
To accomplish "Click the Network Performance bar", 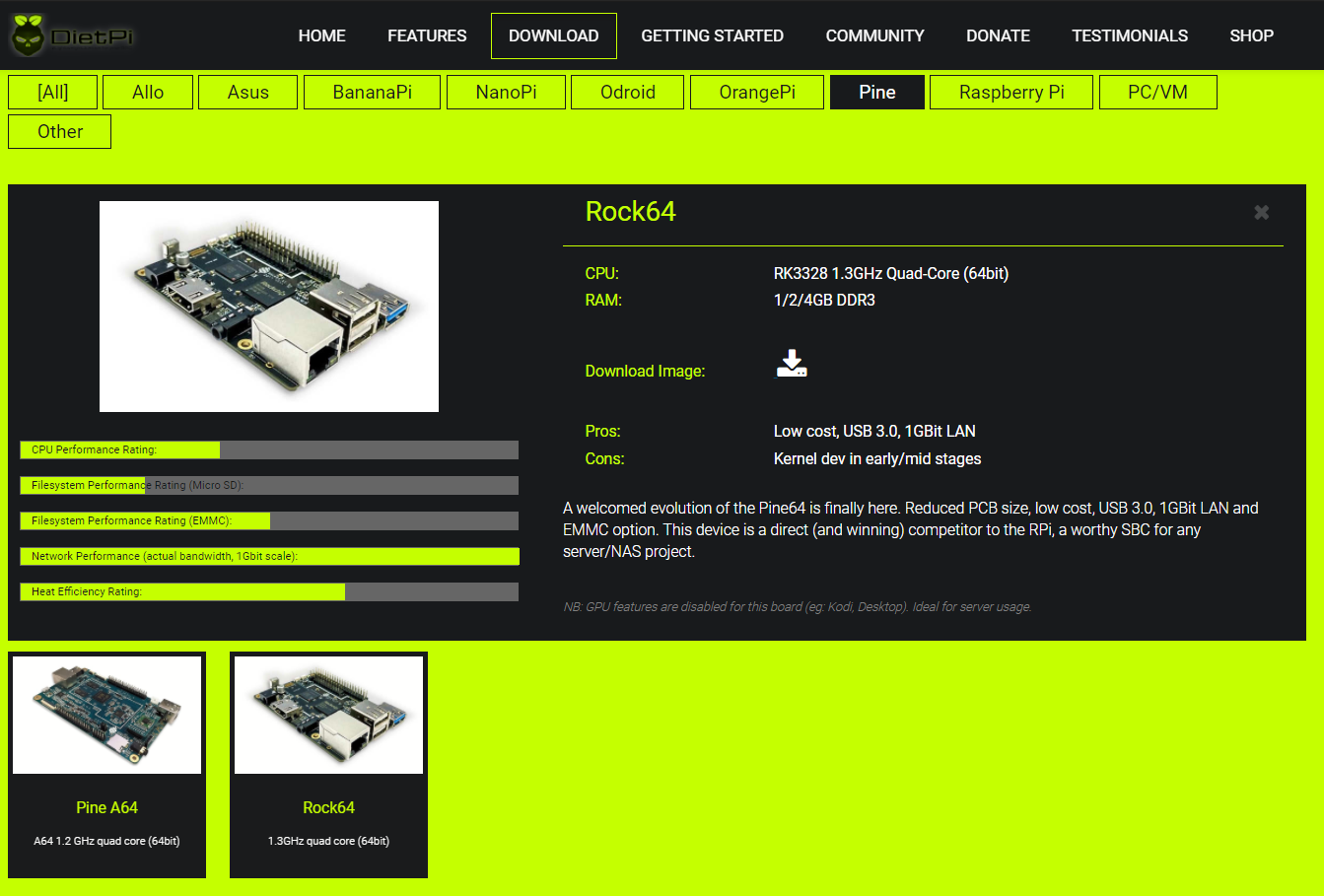I will tap(269, 556).
